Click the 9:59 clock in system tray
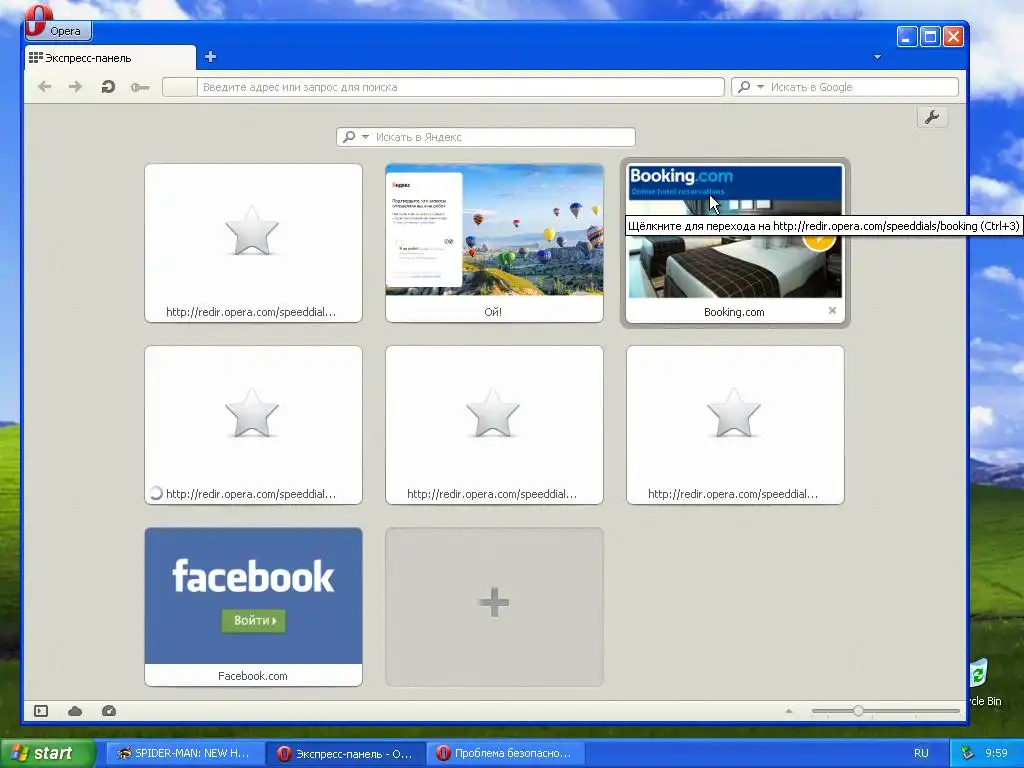Viewport: 1024px width, 768px height. 996,753
